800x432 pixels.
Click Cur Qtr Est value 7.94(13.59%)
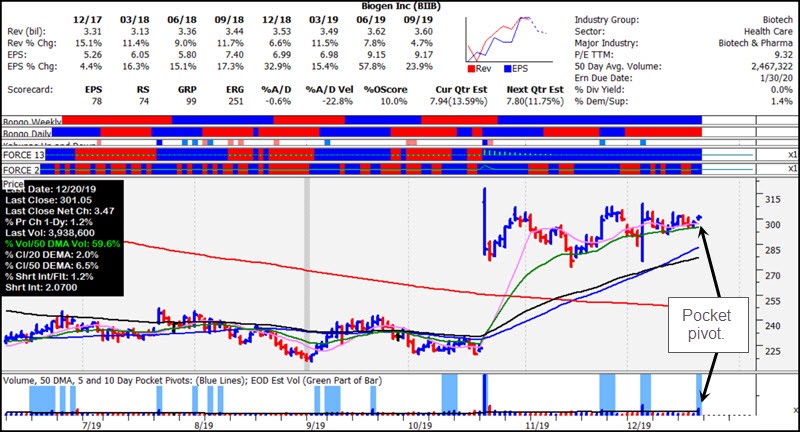pos(458,101)
